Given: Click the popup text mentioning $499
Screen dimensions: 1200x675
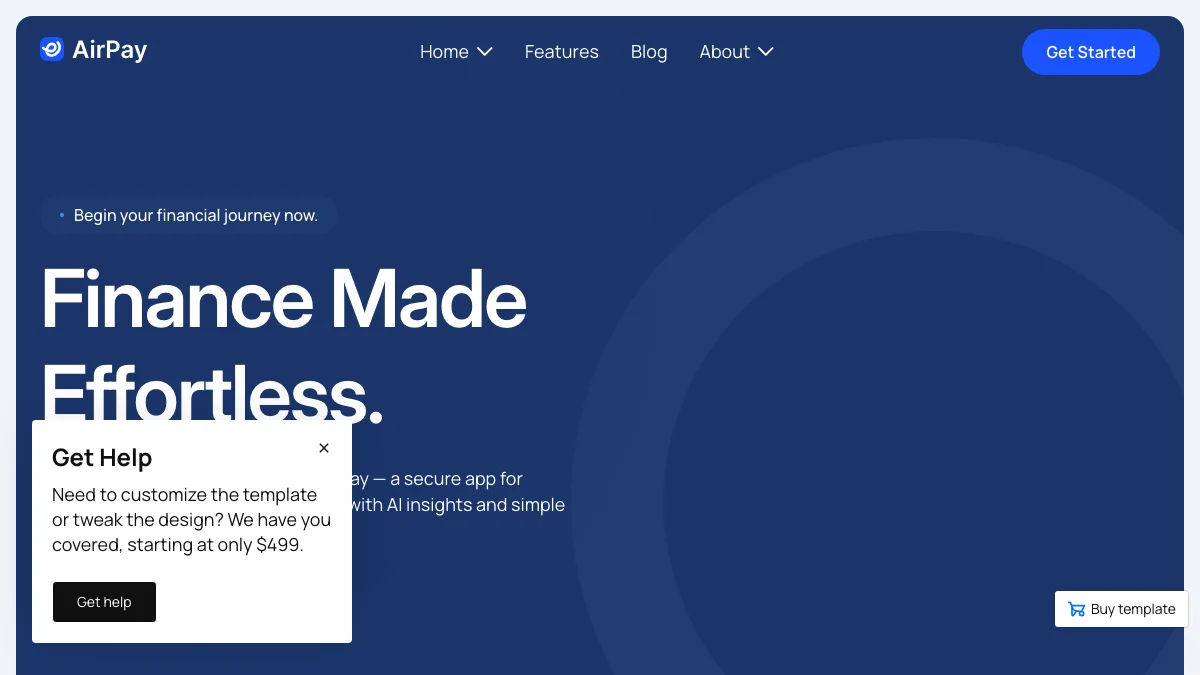Looking at the screenshot, I should pos(191,520).
